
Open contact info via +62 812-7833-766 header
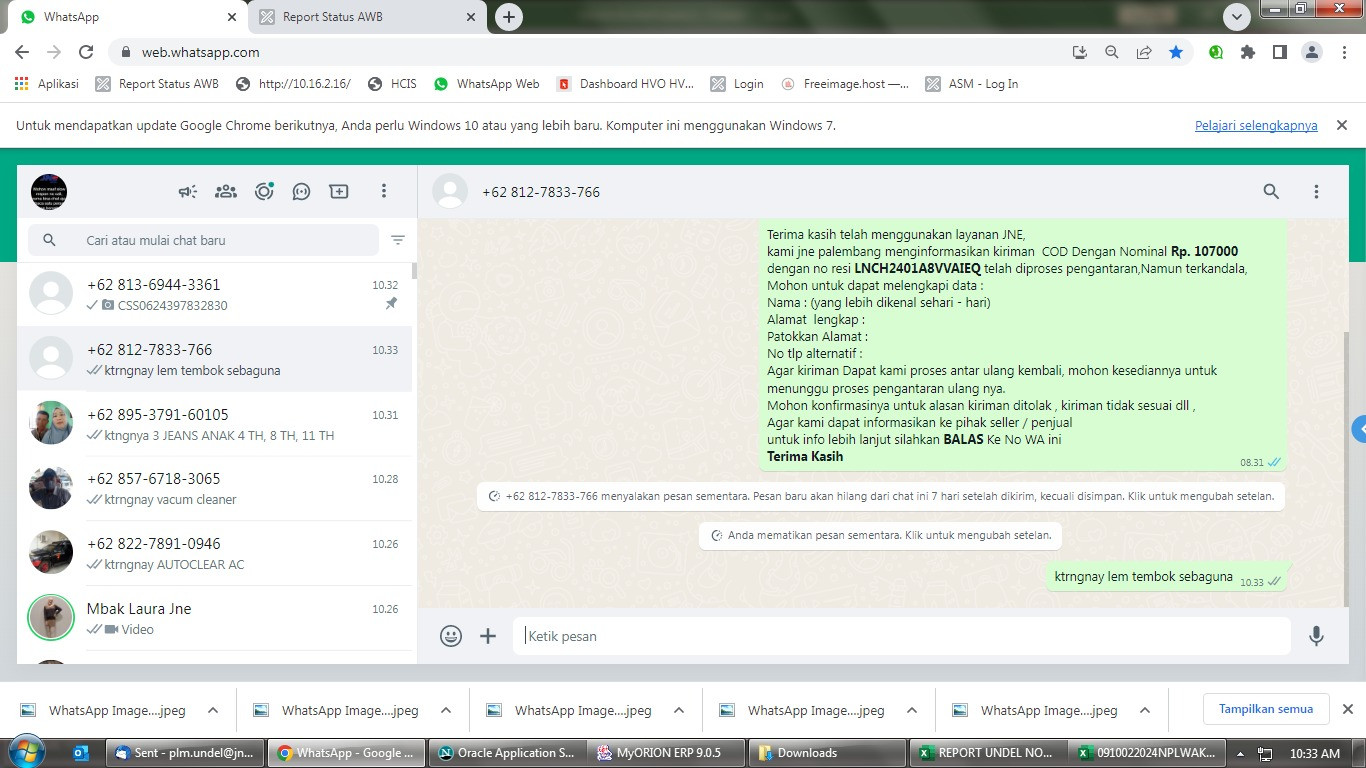pos(541,192)
